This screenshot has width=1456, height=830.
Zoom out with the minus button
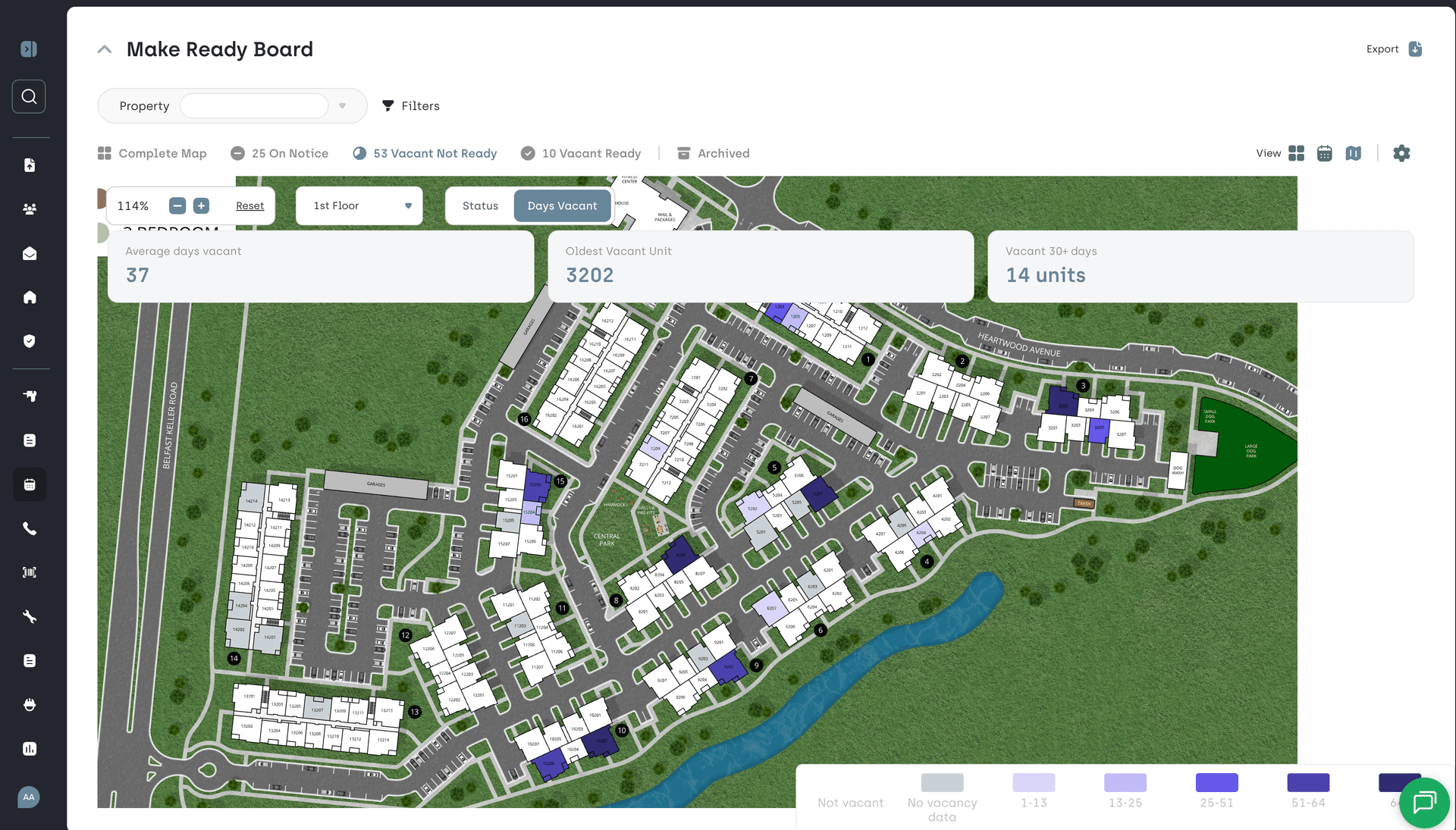(177, 205)
